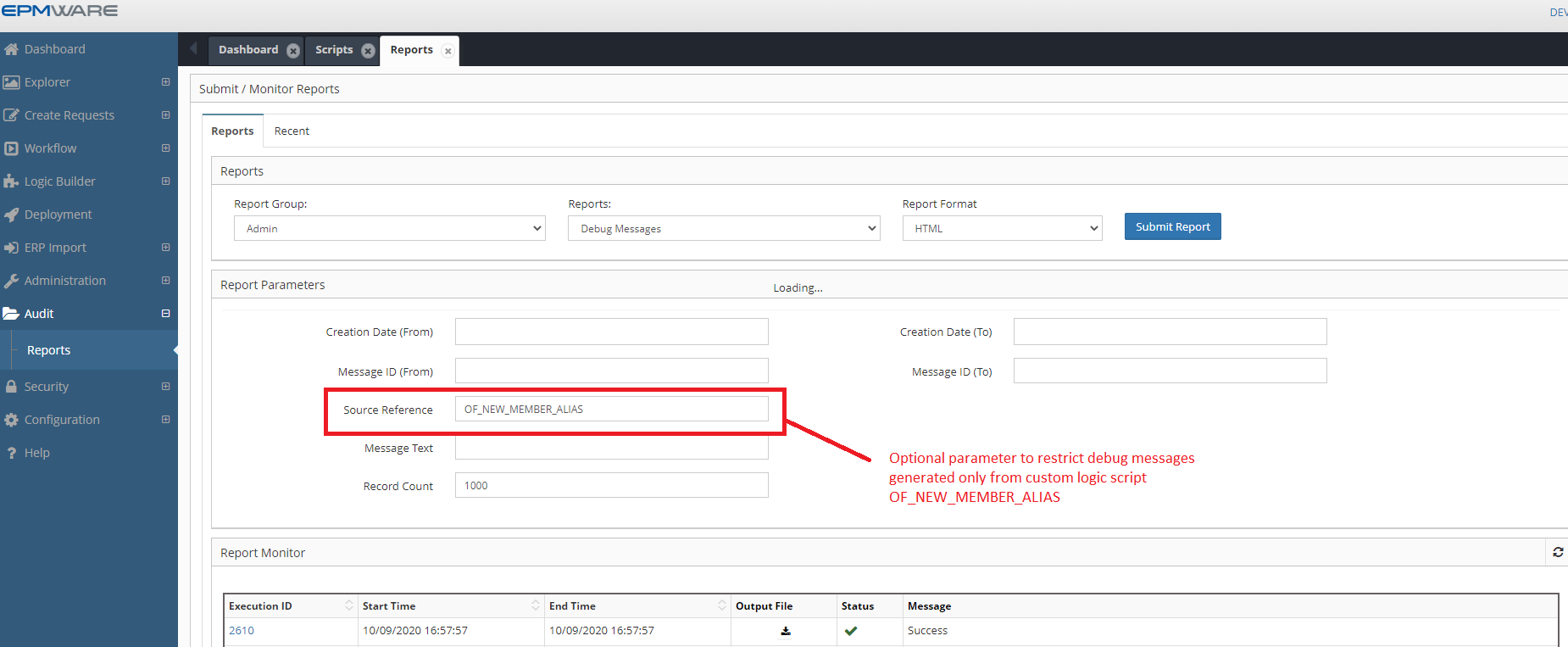
Task: Choose a format in Report Format dropdown
Action: tap(1002, 228)
